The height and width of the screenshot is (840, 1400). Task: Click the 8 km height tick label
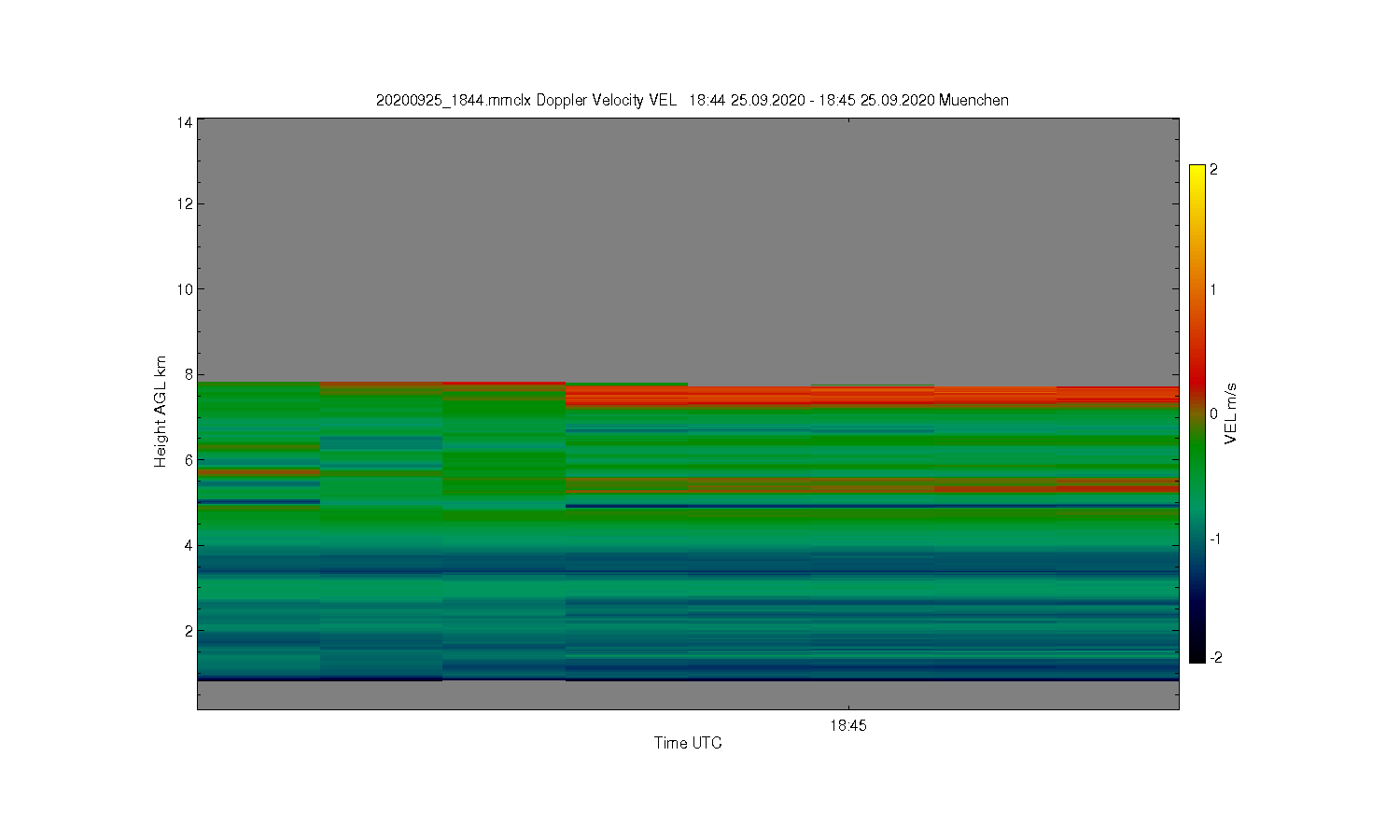pyautogui.click(x=189, y=374)
